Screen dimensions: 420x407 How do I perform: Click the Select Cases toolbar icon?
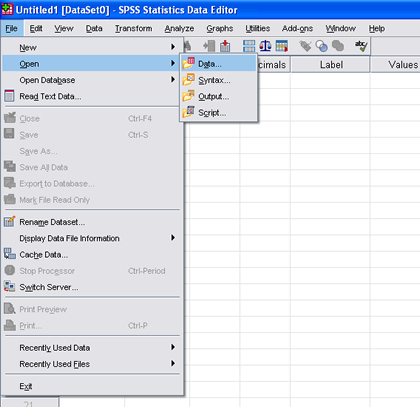[x=282, y=46]
